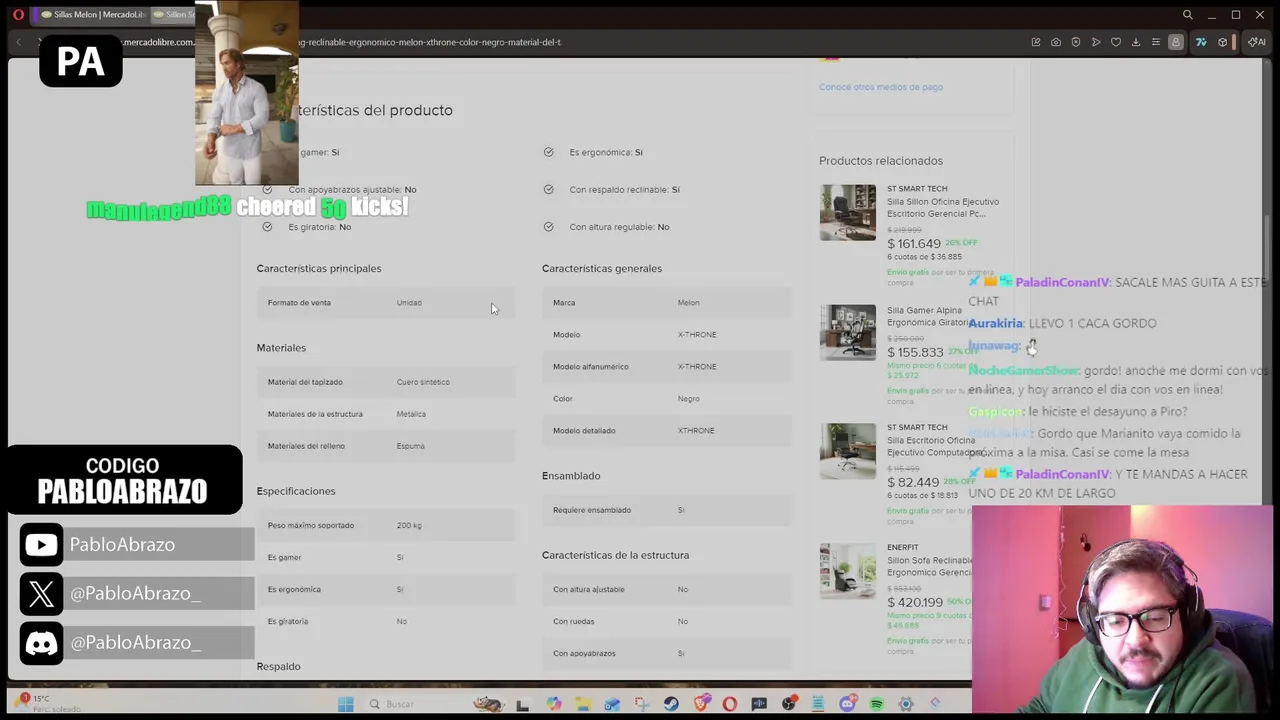Open Opera's tab search magnifier
1280x720 pixels.
click(x=1187, y=15)
